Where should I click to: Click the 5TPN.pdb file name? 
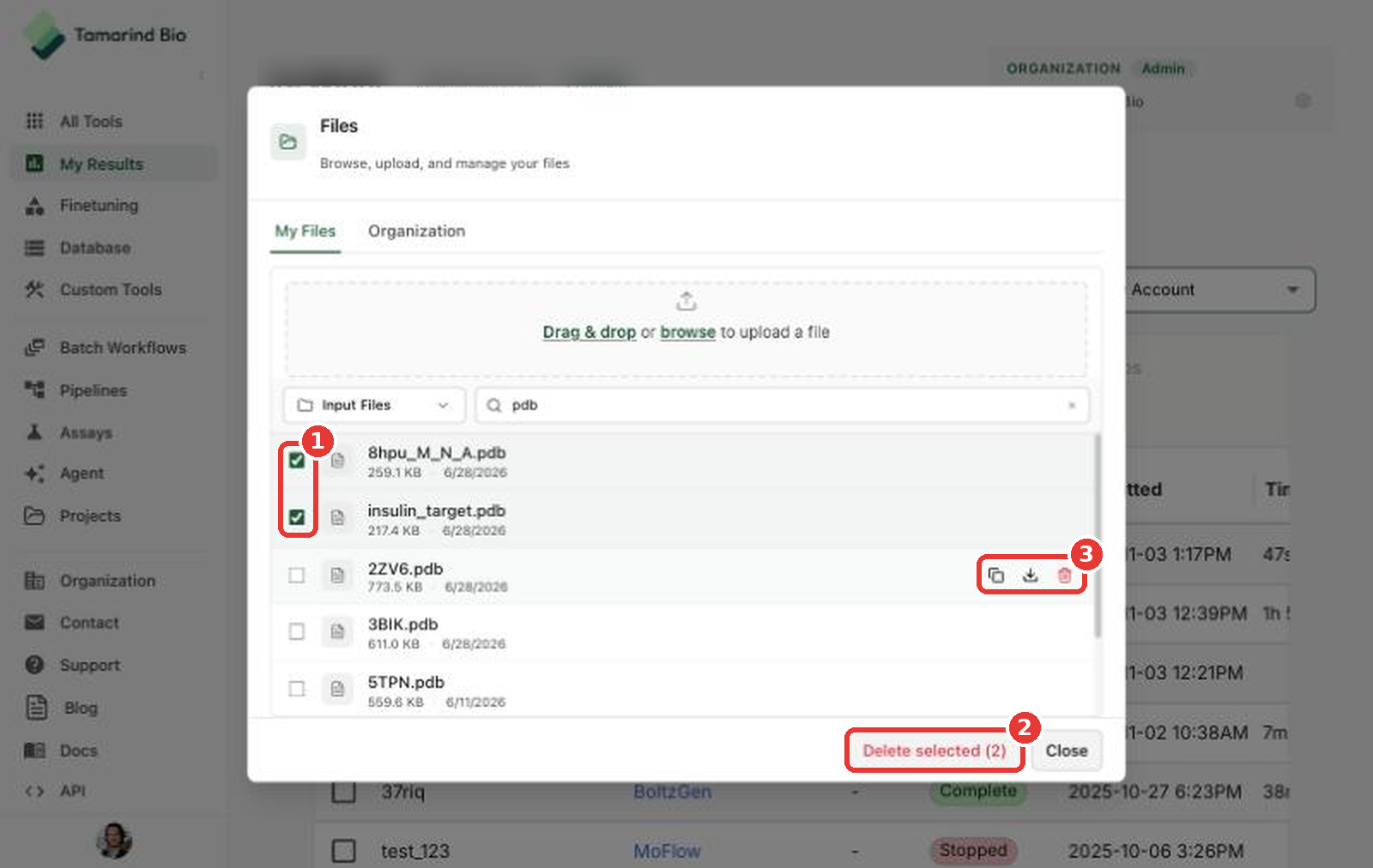click(406, 683)
